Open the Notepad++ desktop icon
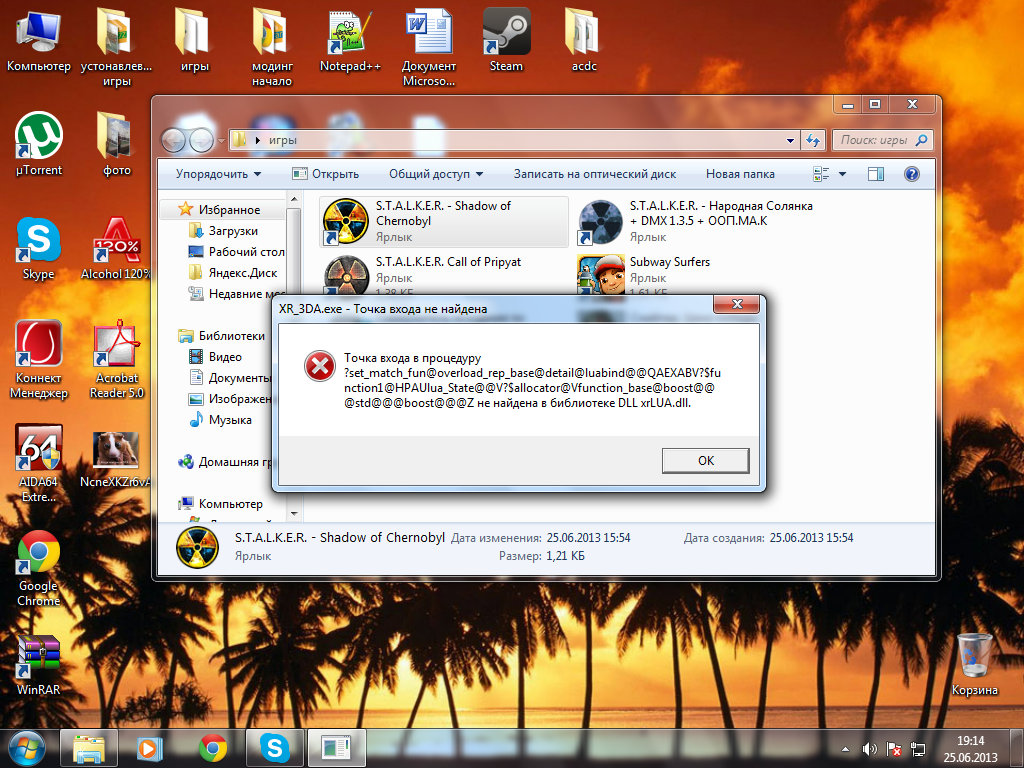 350,34
